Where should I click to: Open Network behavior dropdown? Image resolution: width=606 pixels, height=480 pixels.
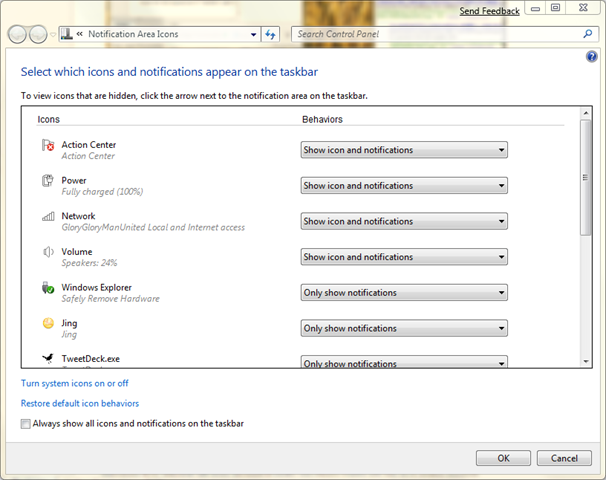tap(404, 221)
